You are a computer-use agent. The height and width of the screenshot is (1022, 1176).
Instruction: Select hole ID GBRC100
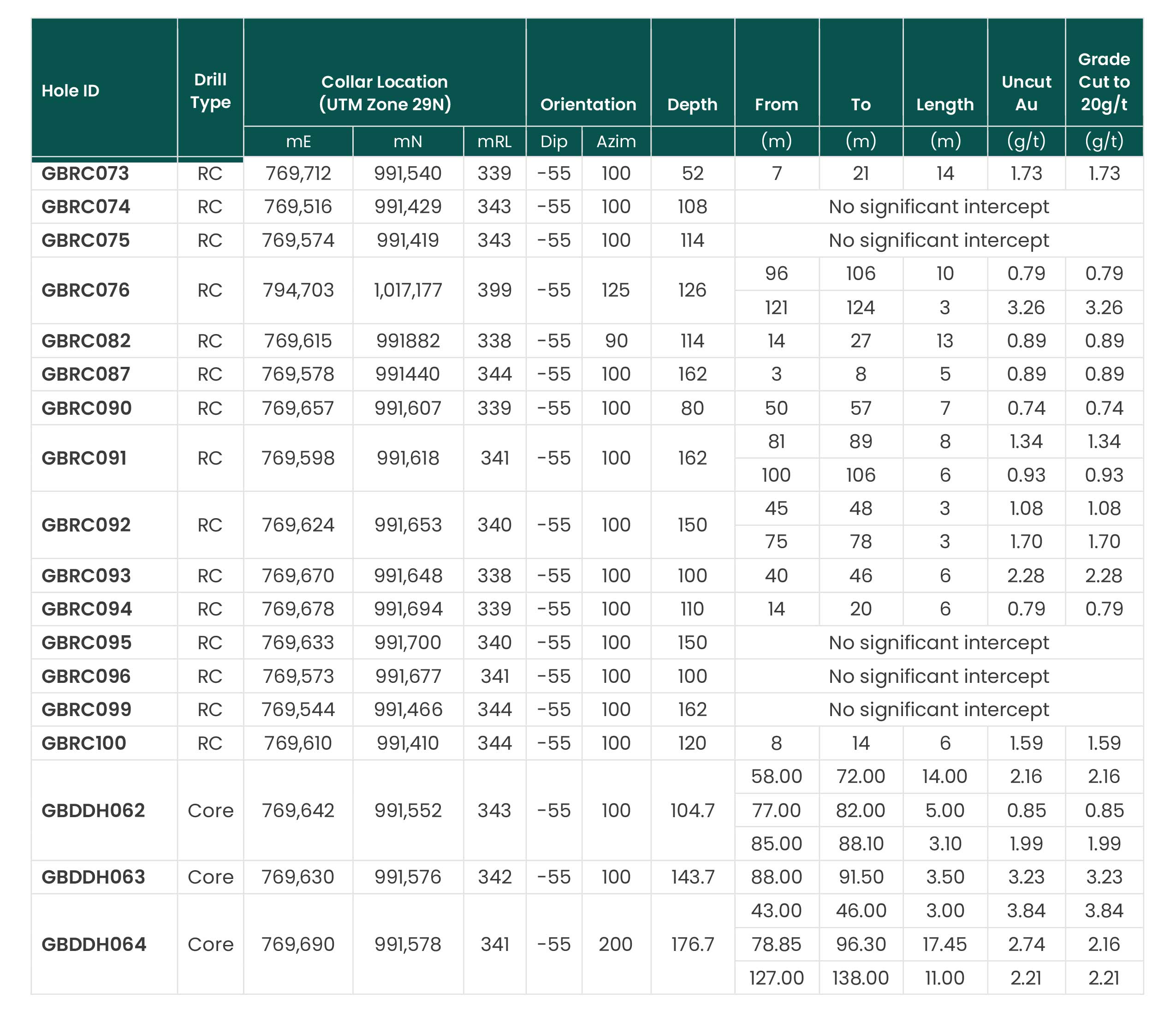pos(84,743)
